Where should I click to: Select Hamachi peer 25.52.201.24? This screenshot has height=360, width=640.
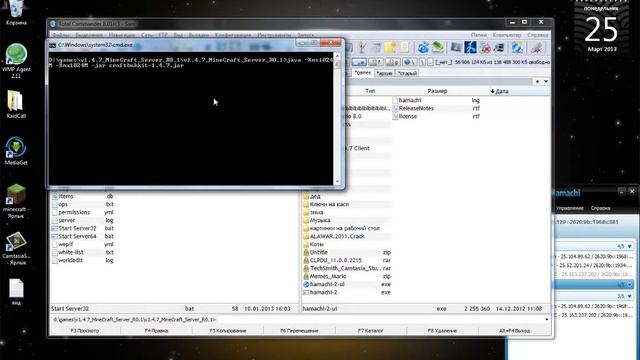tap(594, 265)
